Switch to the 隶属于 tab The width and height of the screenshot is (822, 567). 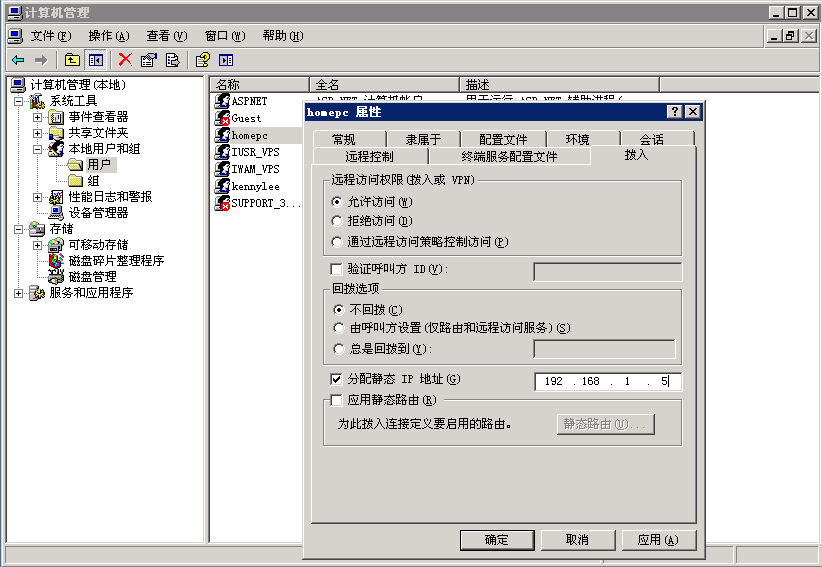424,139
